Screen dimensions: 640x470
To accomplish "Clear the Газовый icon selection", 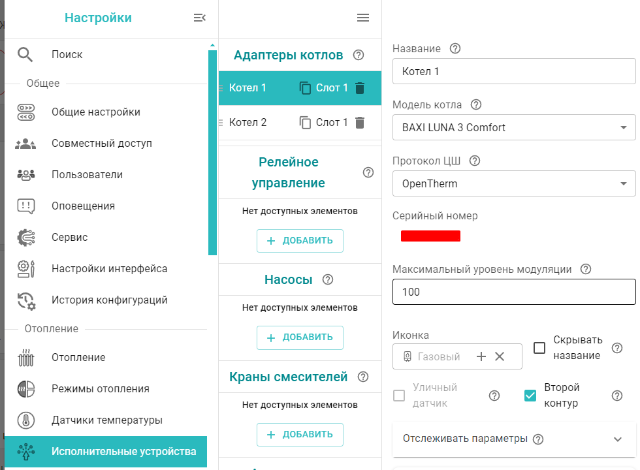I will click(x=500, y=356).
